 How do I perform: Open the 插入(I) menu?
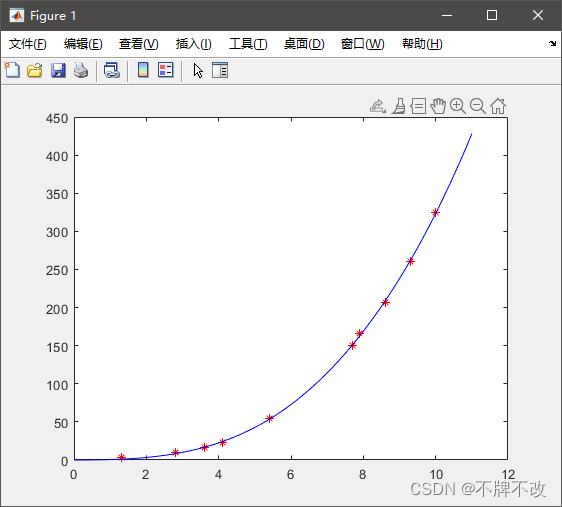[x=194, y=44]
